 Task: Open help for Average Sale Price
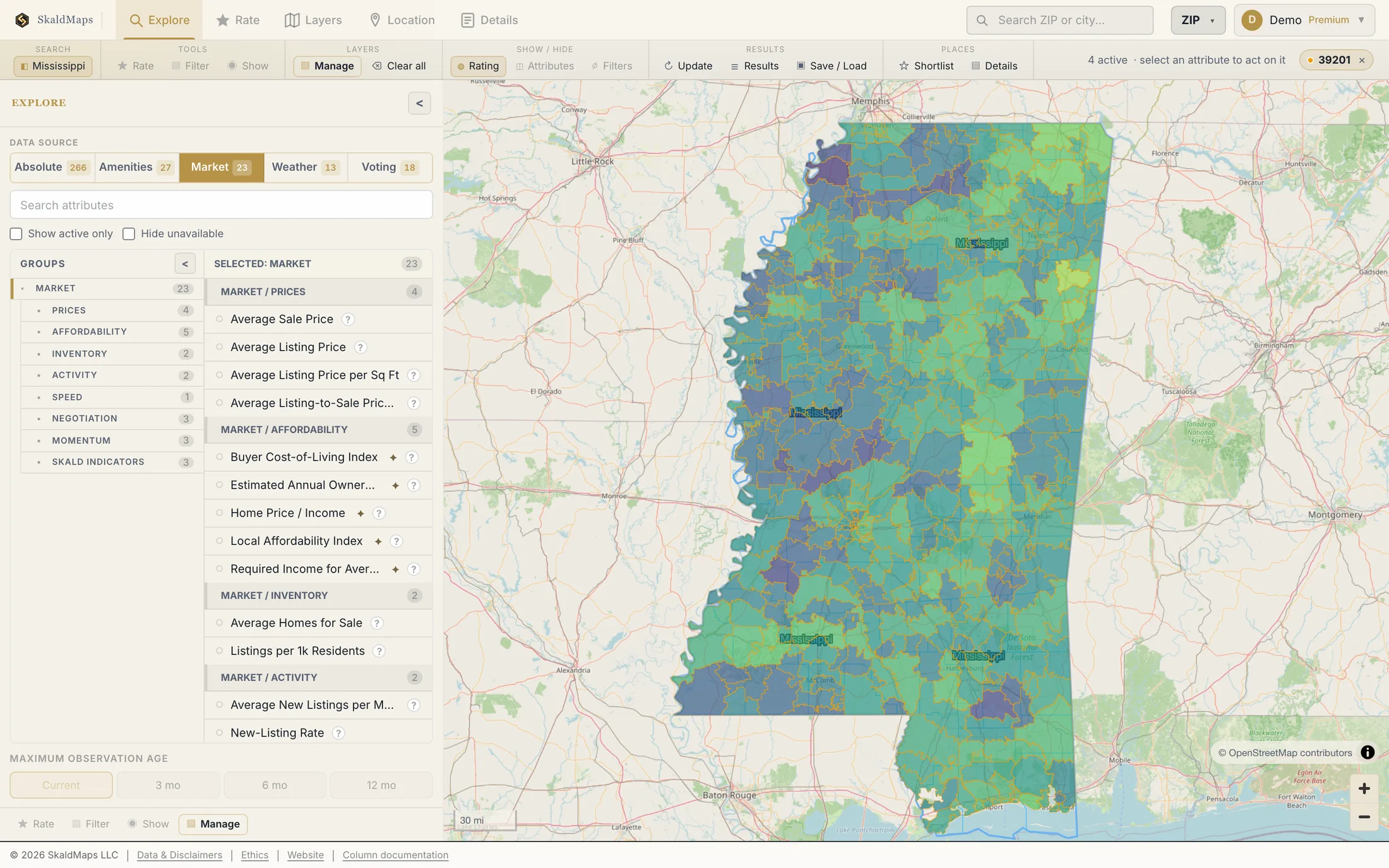tap(348, 319)
